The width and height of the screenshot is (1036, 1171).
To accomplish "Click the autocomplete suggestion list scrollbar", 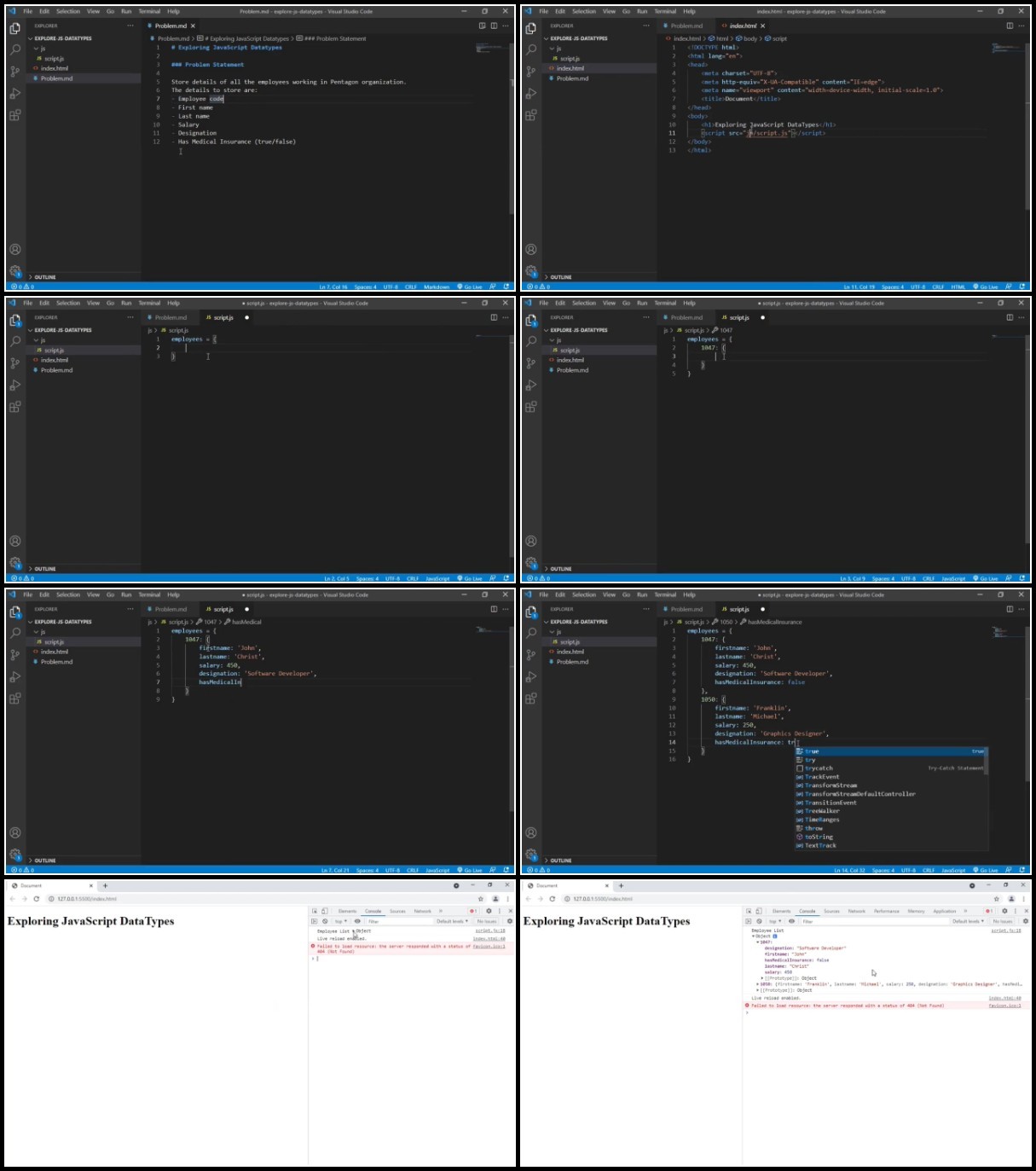I will pyautogui.click(x=987, y=762).
